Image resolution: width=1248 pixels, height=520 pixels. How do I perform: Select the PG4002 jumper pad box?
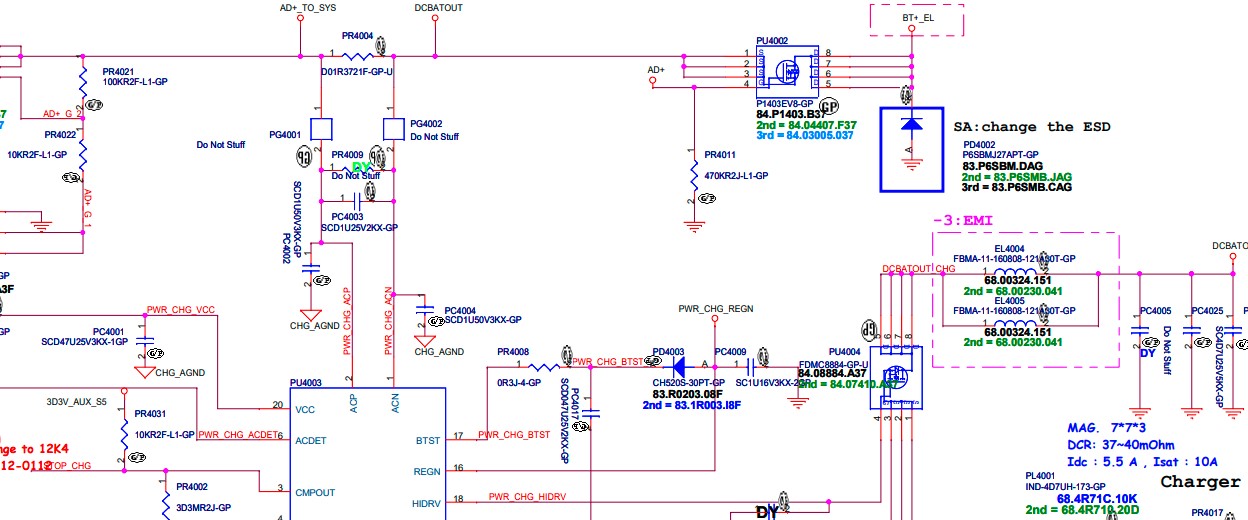(x=396, y=129)
